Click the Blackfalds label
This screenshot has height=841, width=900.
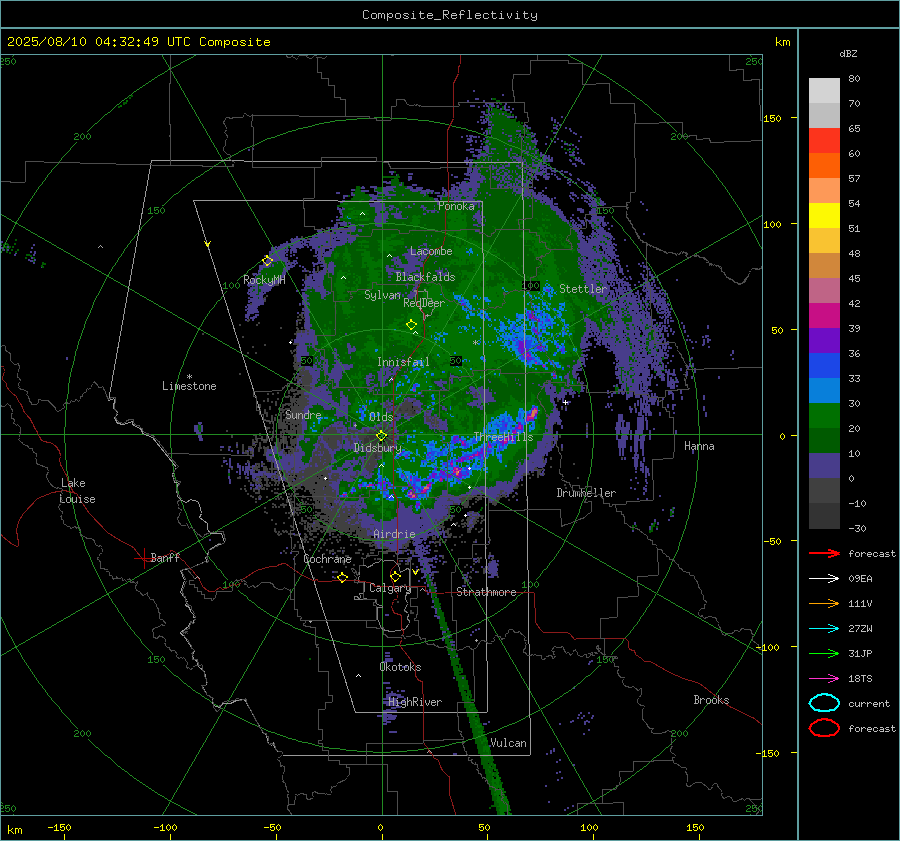[425, 277]
